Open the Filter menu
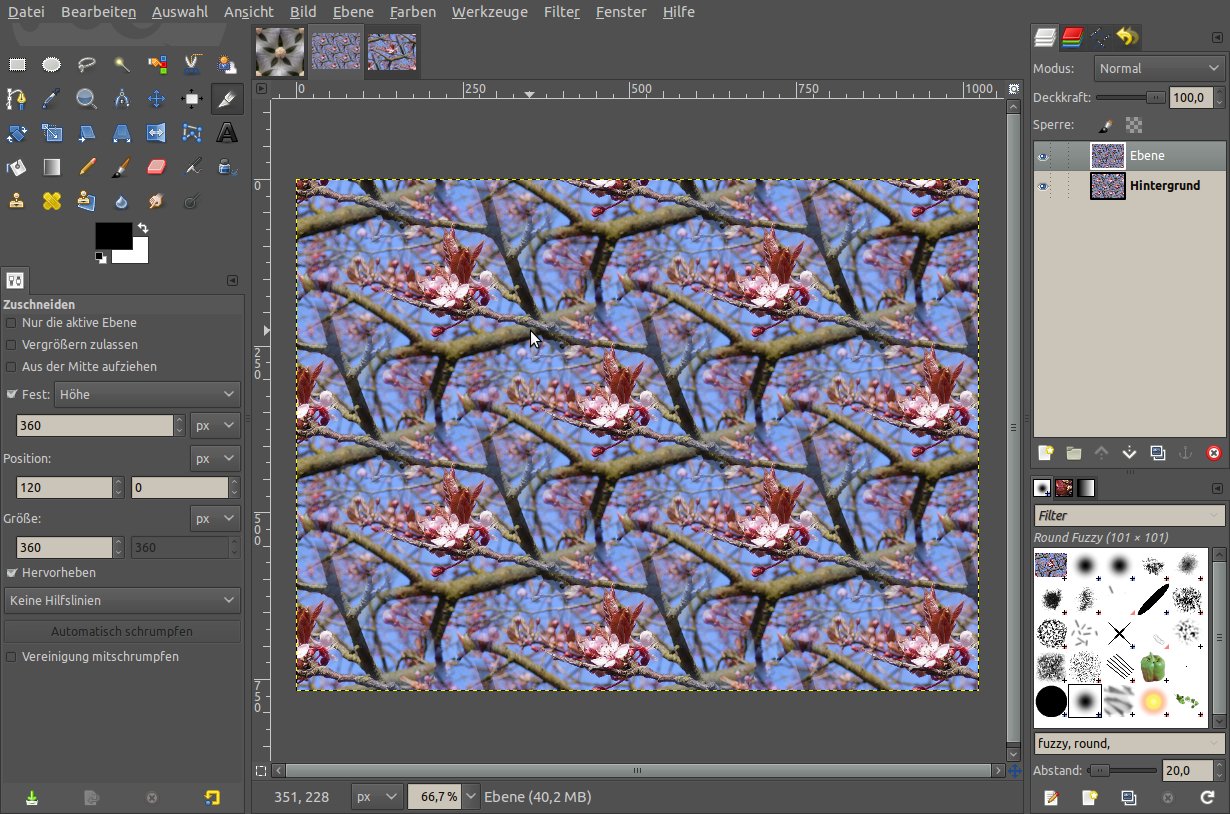1230x814 pixels. point(561,12)
